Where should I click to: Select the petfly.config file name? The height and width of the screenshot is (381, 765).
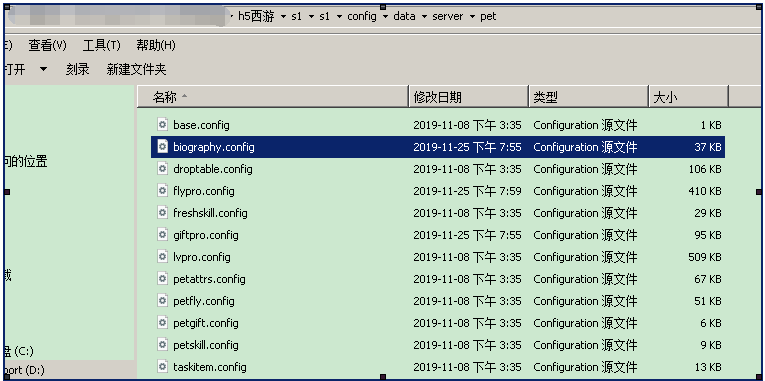point(203,301)
